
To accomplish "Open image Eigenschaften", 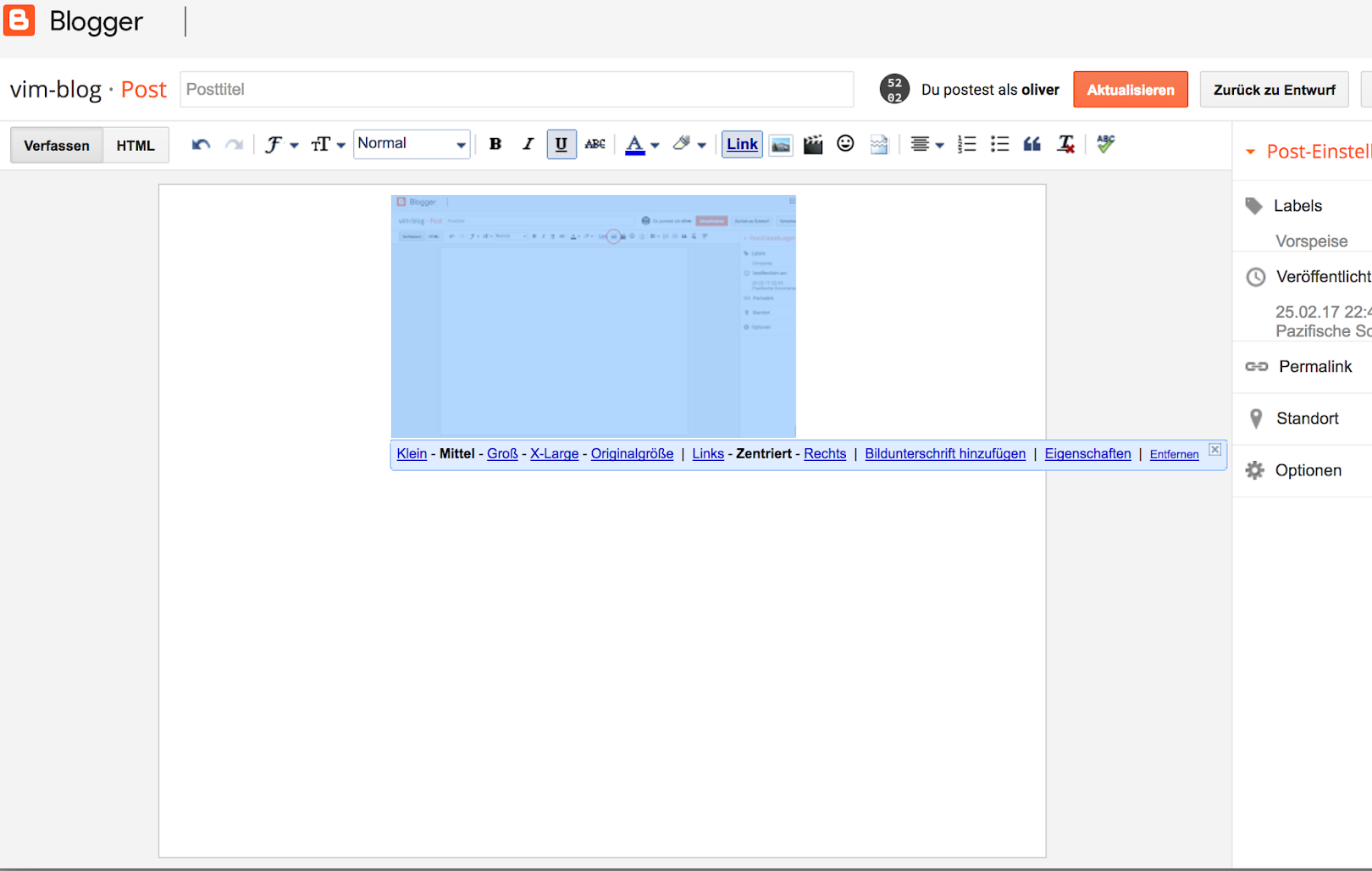I will [1087, 454].
